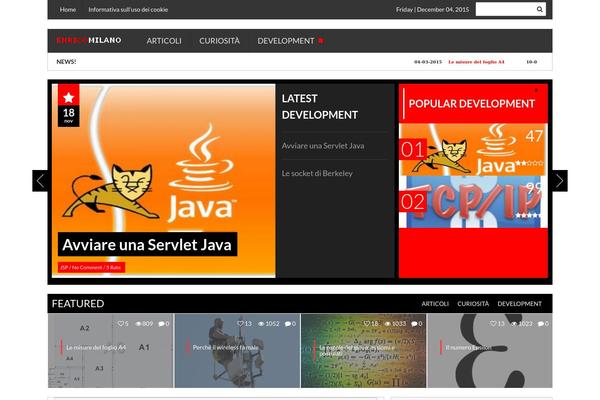The width and height of the screenshot is (600, 400).
Task: Like the 'Il numero Epsilon' card heart
Action: [x=493, y=323]
